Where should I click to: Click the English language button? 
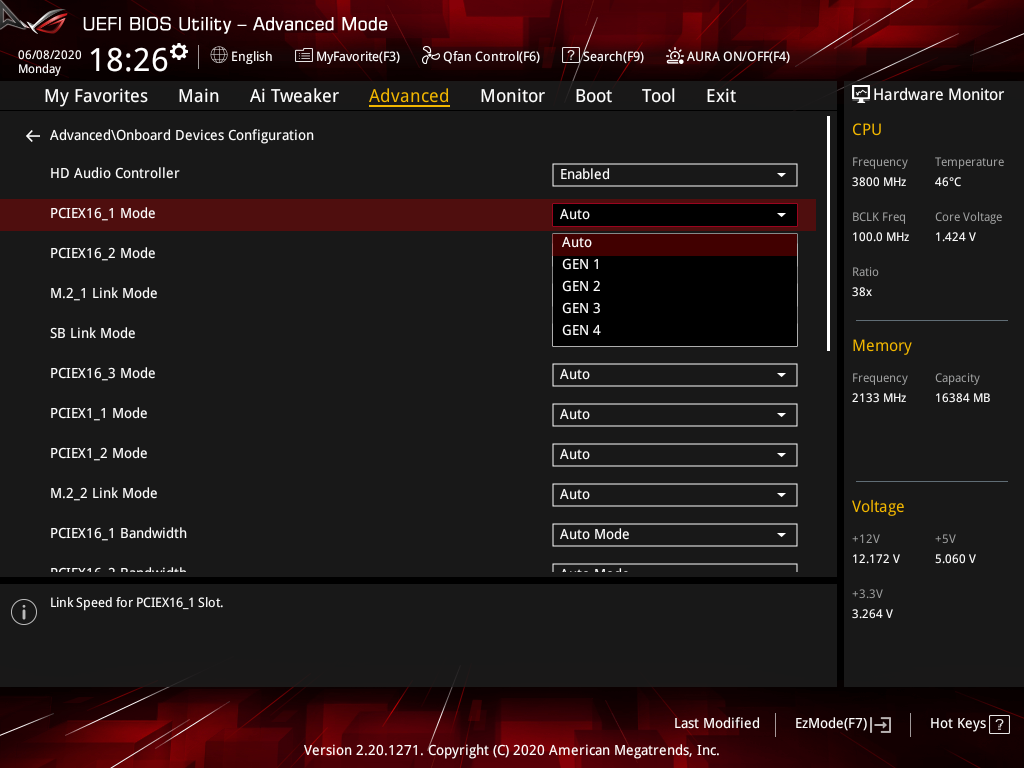tap(242, 56)
